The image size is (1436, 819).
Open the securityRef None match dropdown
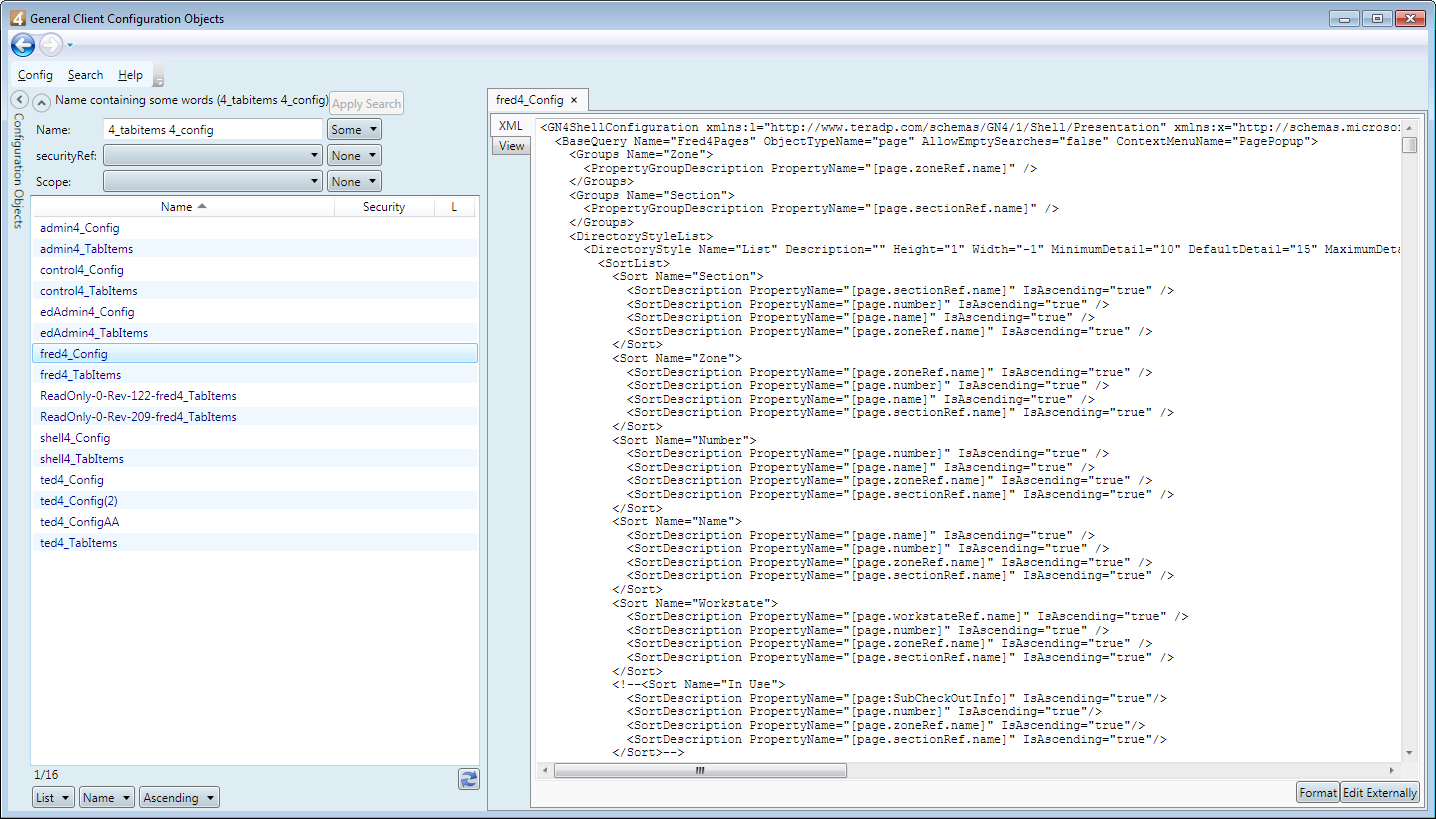[x=354, y=156]
